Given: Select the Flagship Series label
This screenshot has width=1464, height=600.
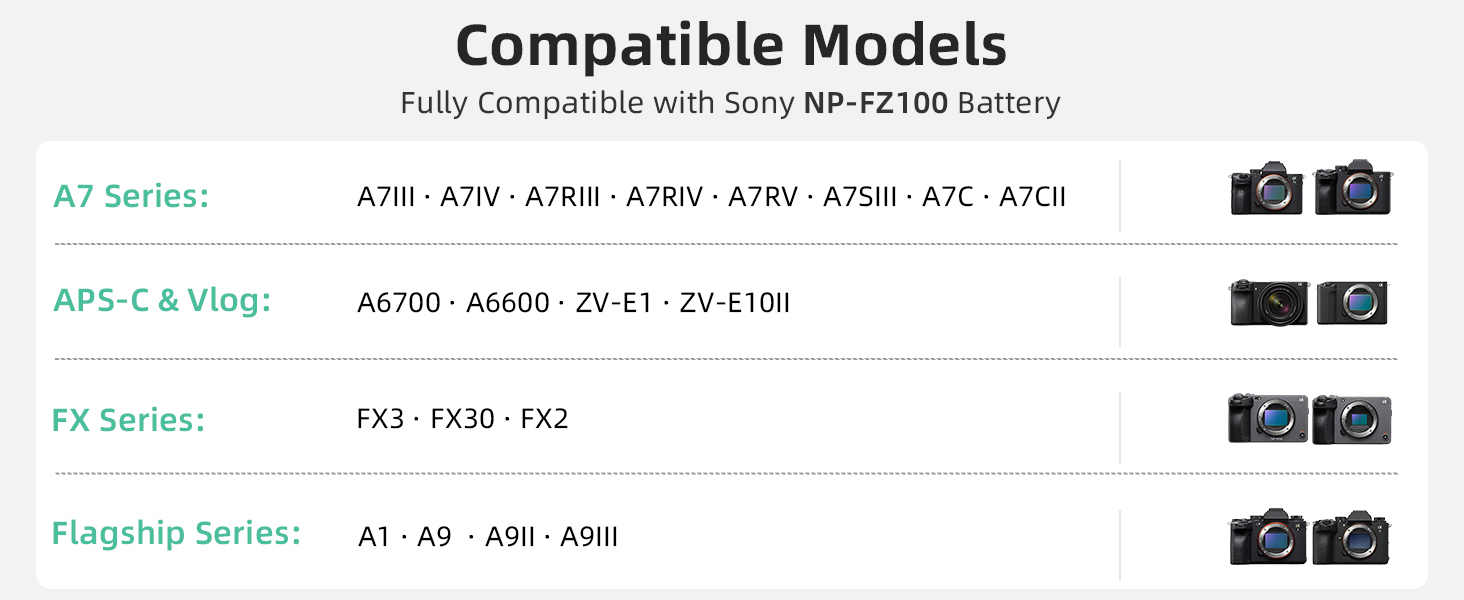Looking at the screenshot, I should pos(176,533).
